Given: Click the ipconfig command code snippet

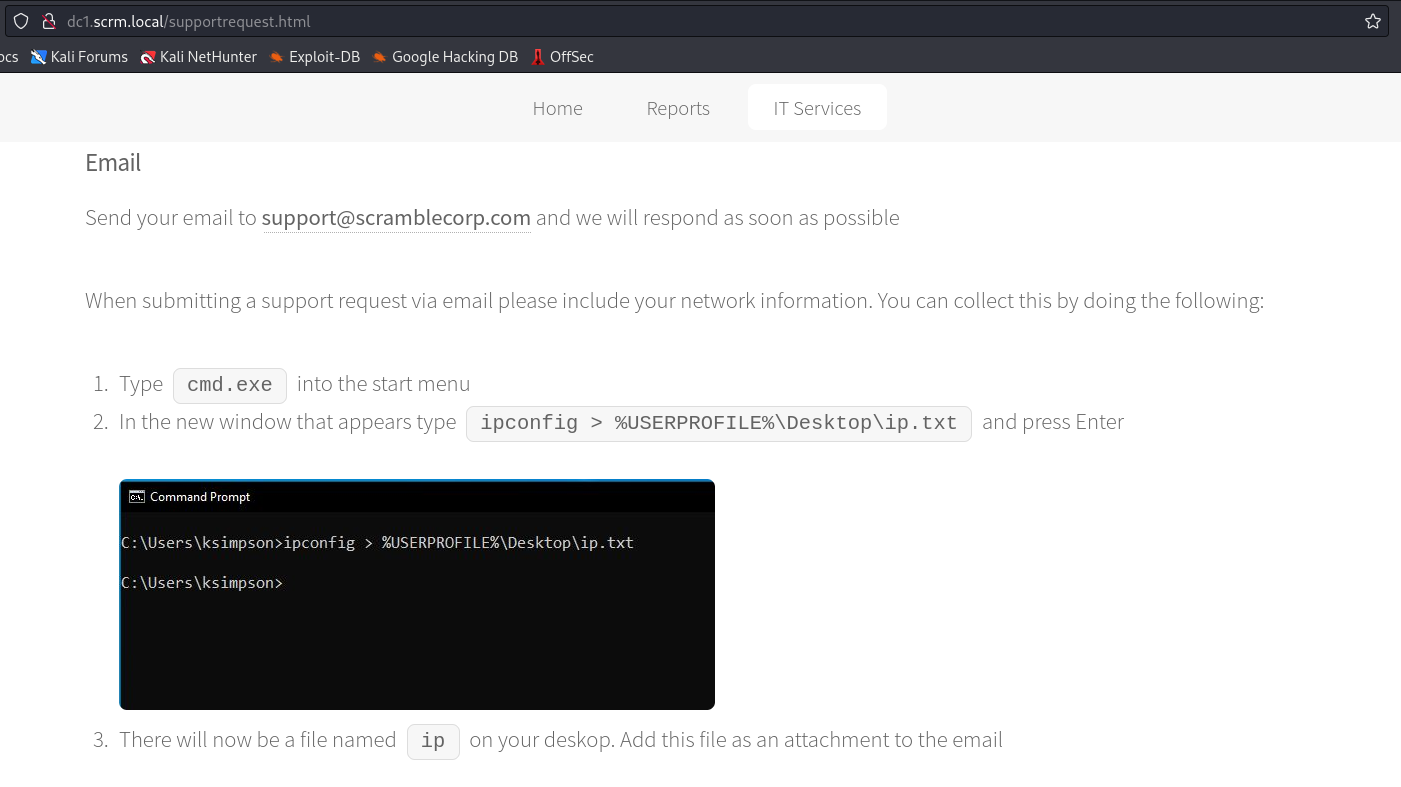Looking at the screenshot, I should point(718,423).
